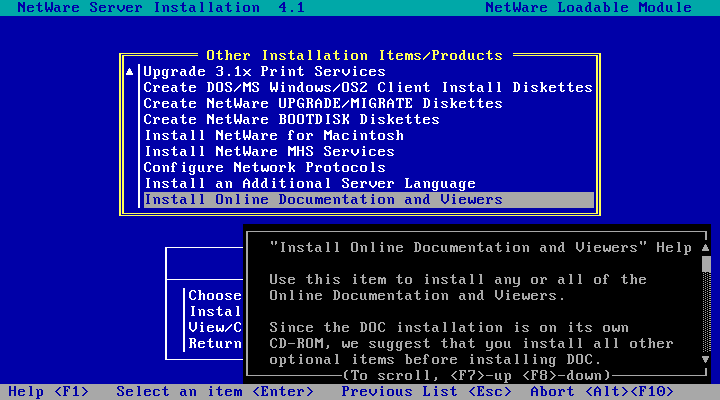
Task: Click Select an item <Enter> hint
Action: [215, 392]
